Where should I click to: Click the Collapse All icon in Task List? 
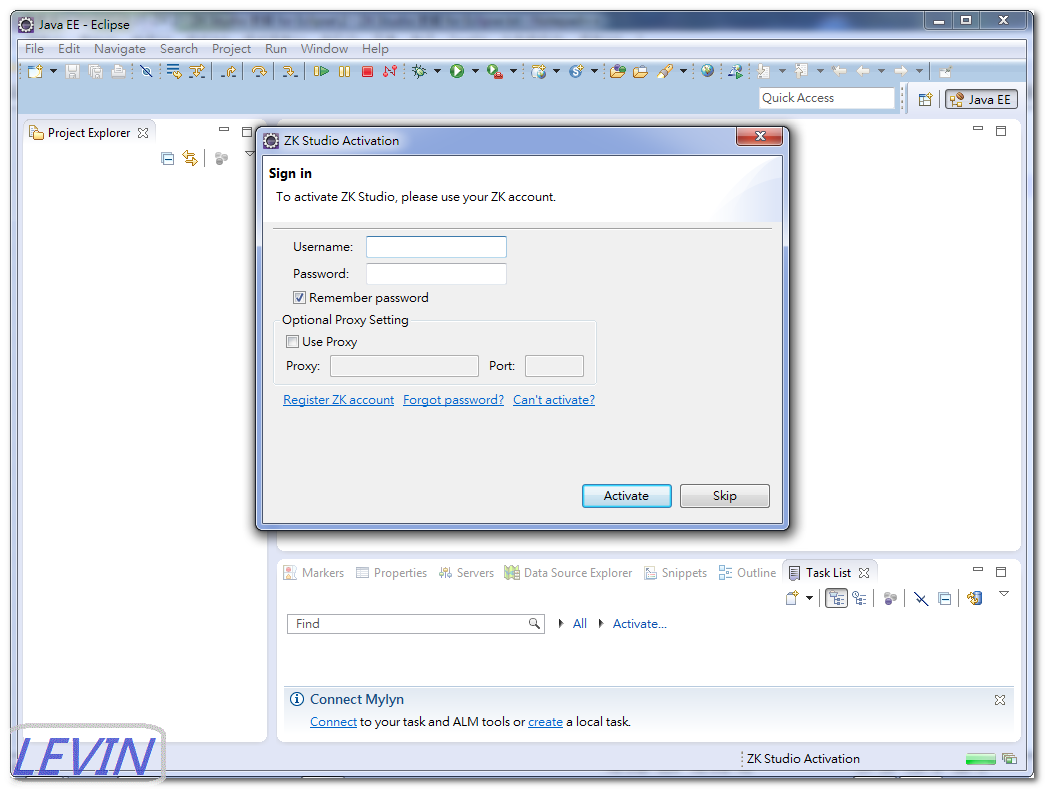944,598
